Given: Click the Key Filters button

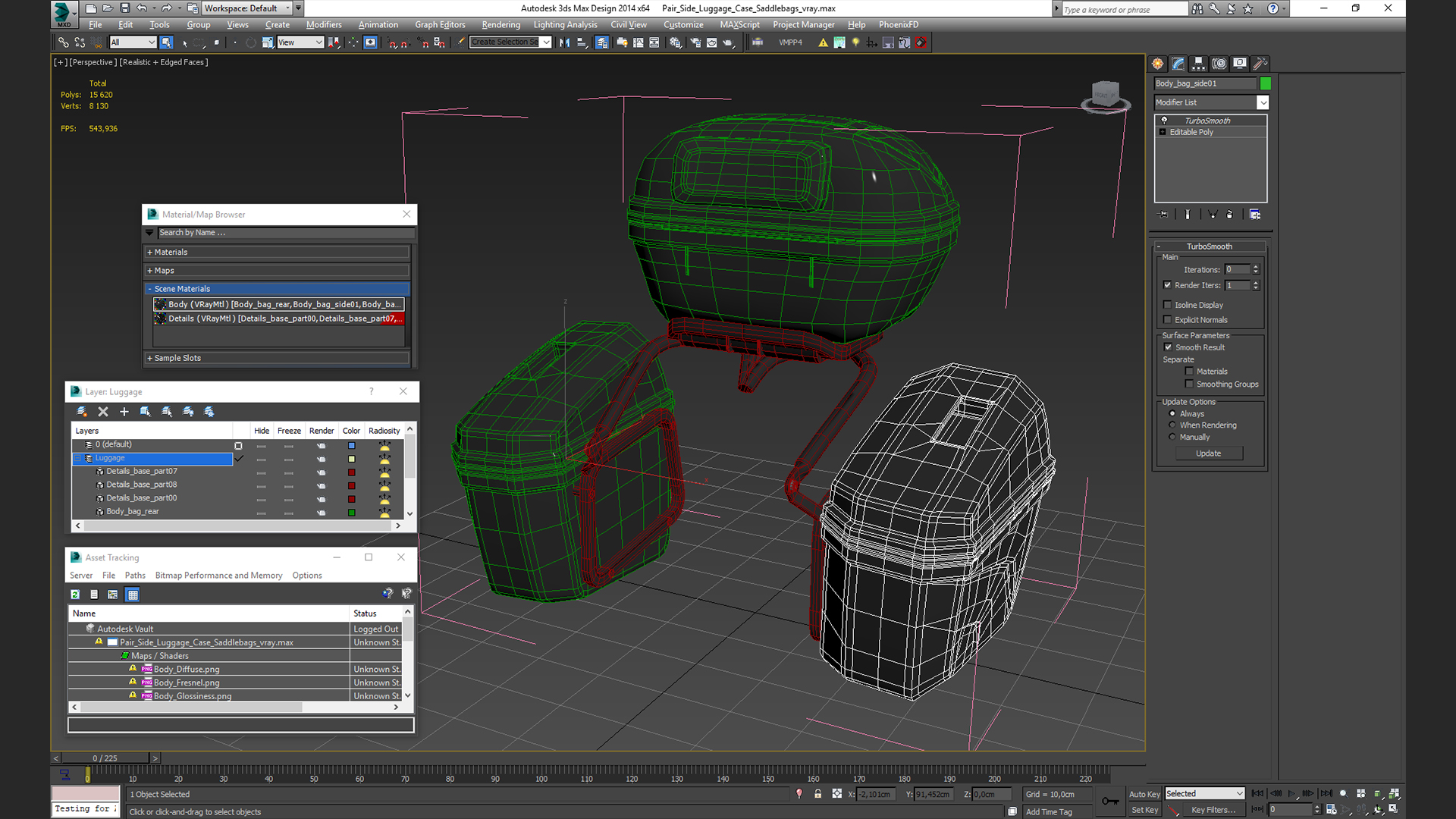Looking at the screenshot, I should click(1213, 810).
